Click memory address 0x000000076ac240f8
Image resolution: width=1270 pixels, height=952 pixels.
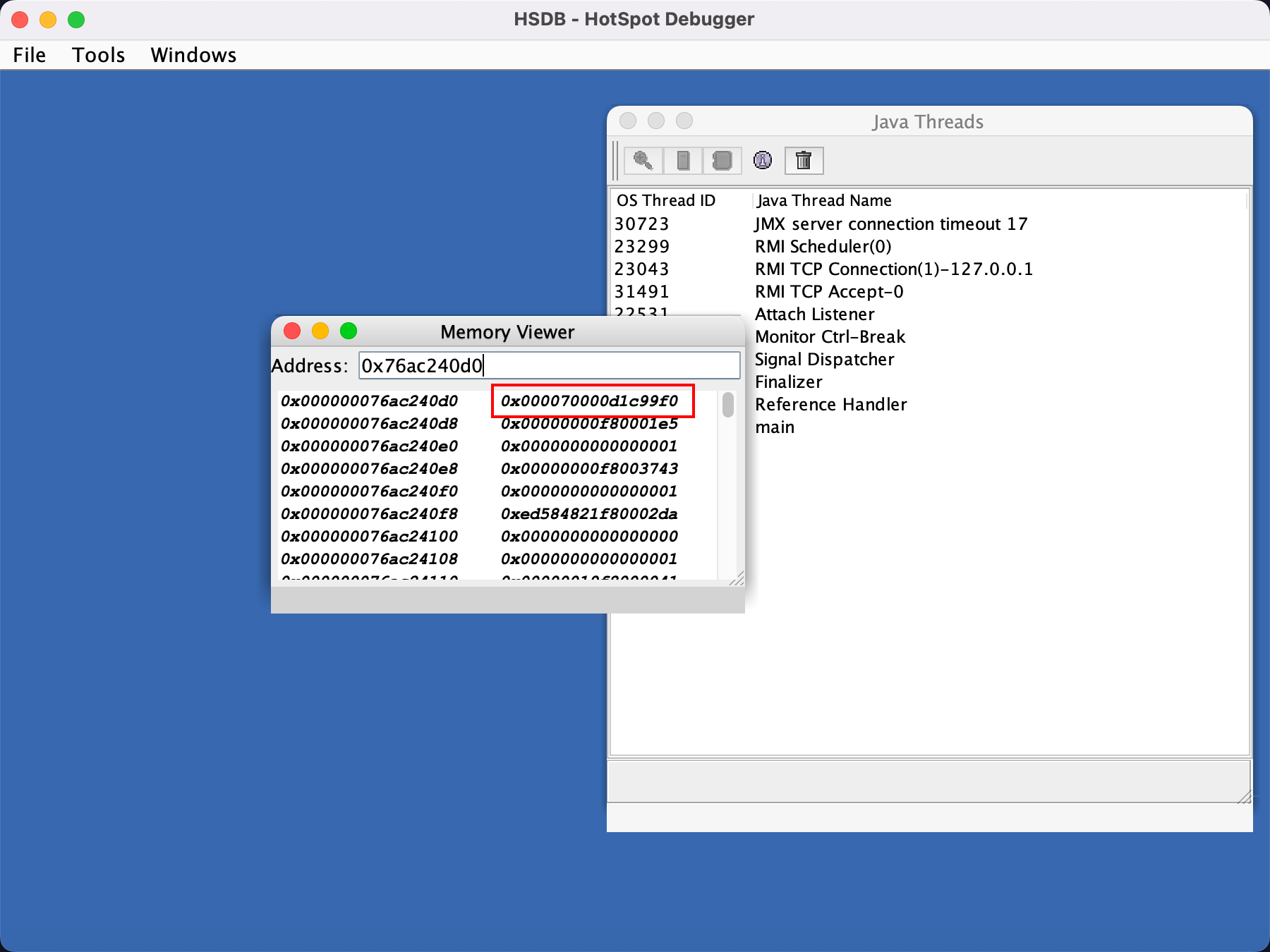370,513
